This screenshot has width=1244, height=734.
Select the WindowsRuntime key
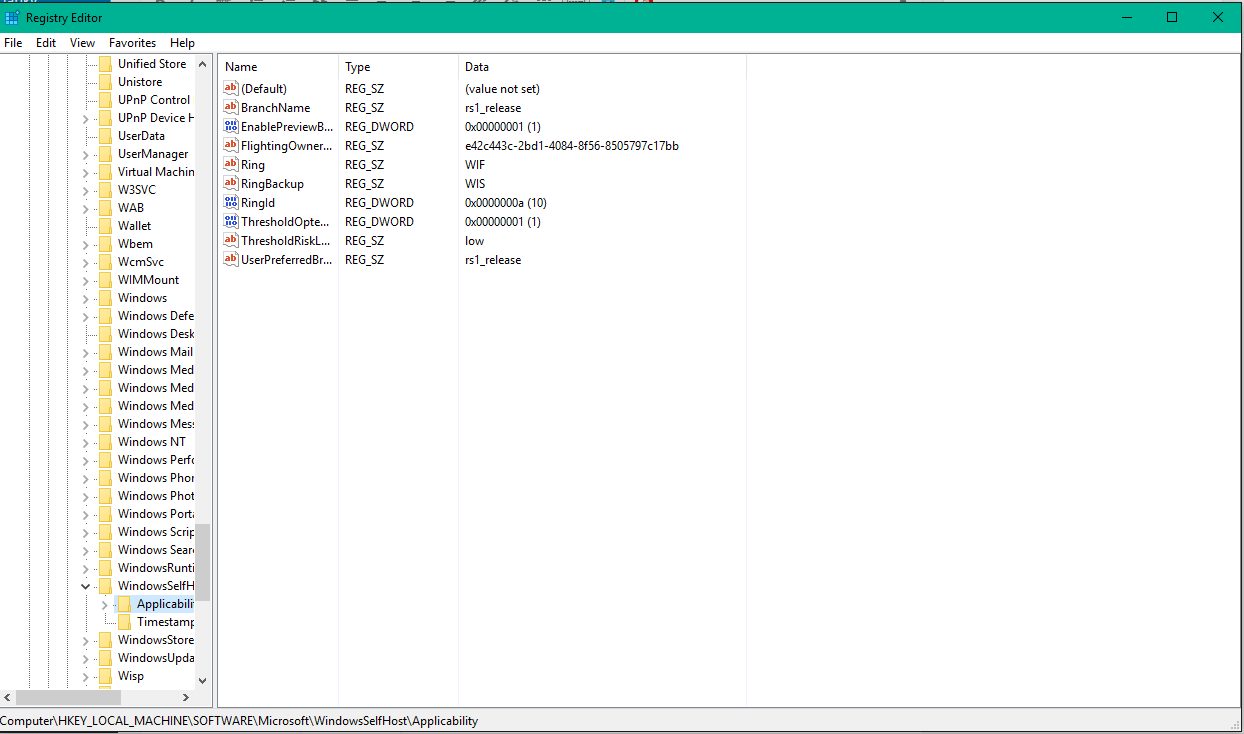155,568
